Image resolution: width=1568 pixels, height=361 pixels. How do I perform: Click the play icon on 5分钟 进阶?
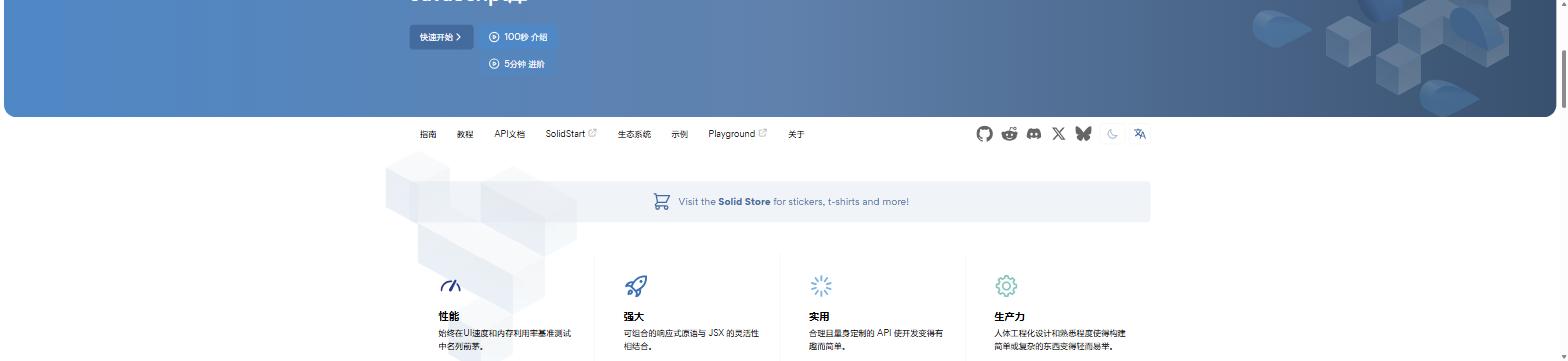[x=494, y=64]
